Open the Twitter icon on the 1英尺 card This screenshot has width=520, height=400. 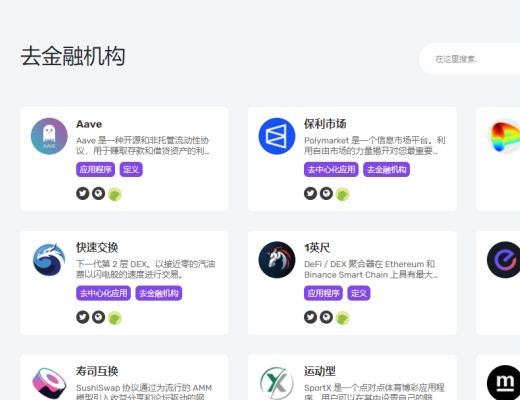310,317
